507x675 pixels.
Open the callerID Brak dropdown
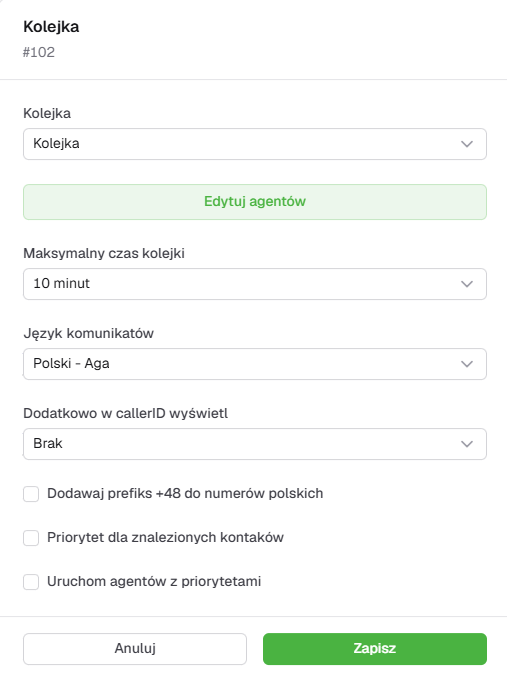255,444
